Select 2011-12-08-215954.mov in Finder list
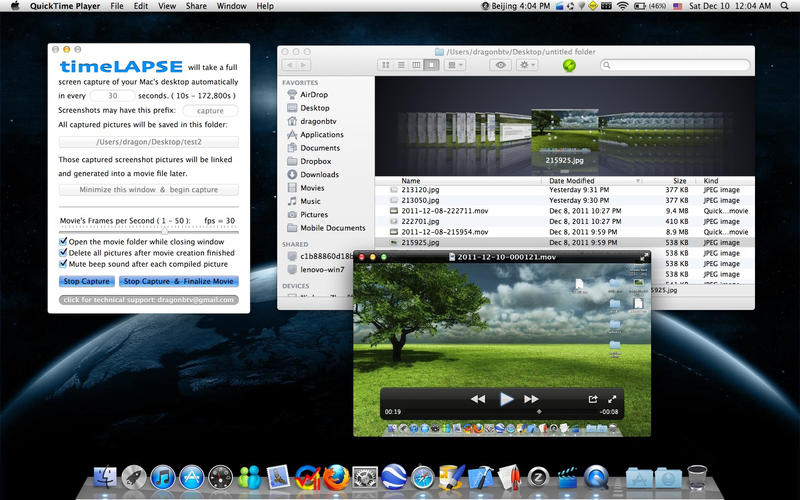 point(565,232)
